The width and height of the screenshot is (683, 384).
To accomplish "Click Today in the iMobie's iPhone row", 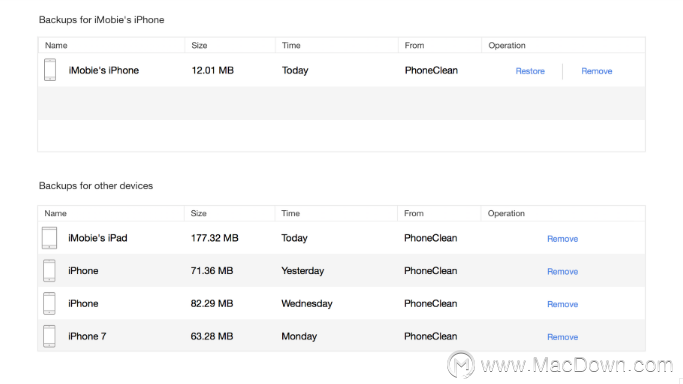I will click(295, 71).
